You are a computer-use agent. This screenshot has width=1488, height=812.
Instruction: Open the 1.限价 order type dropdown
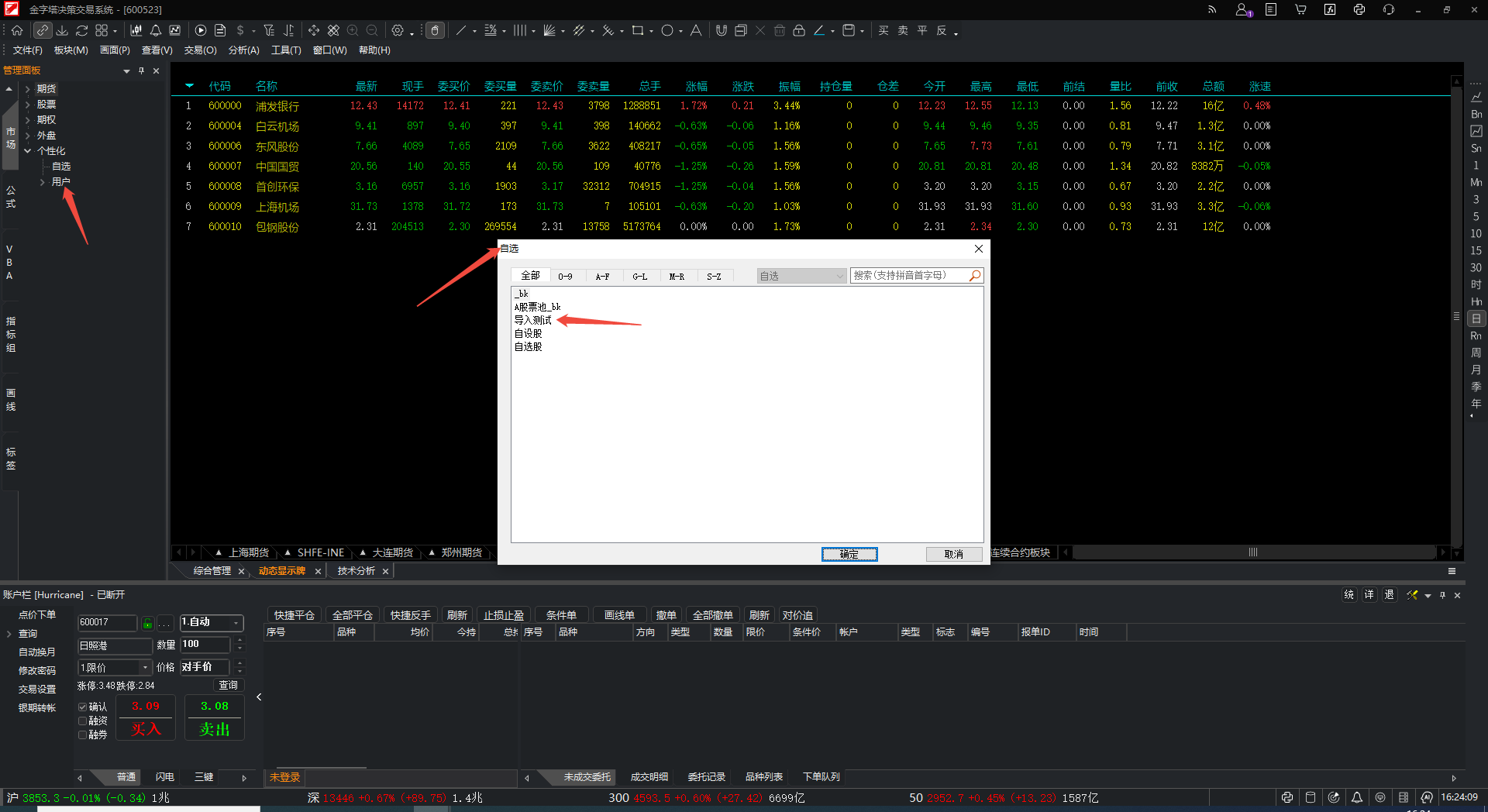114,667
